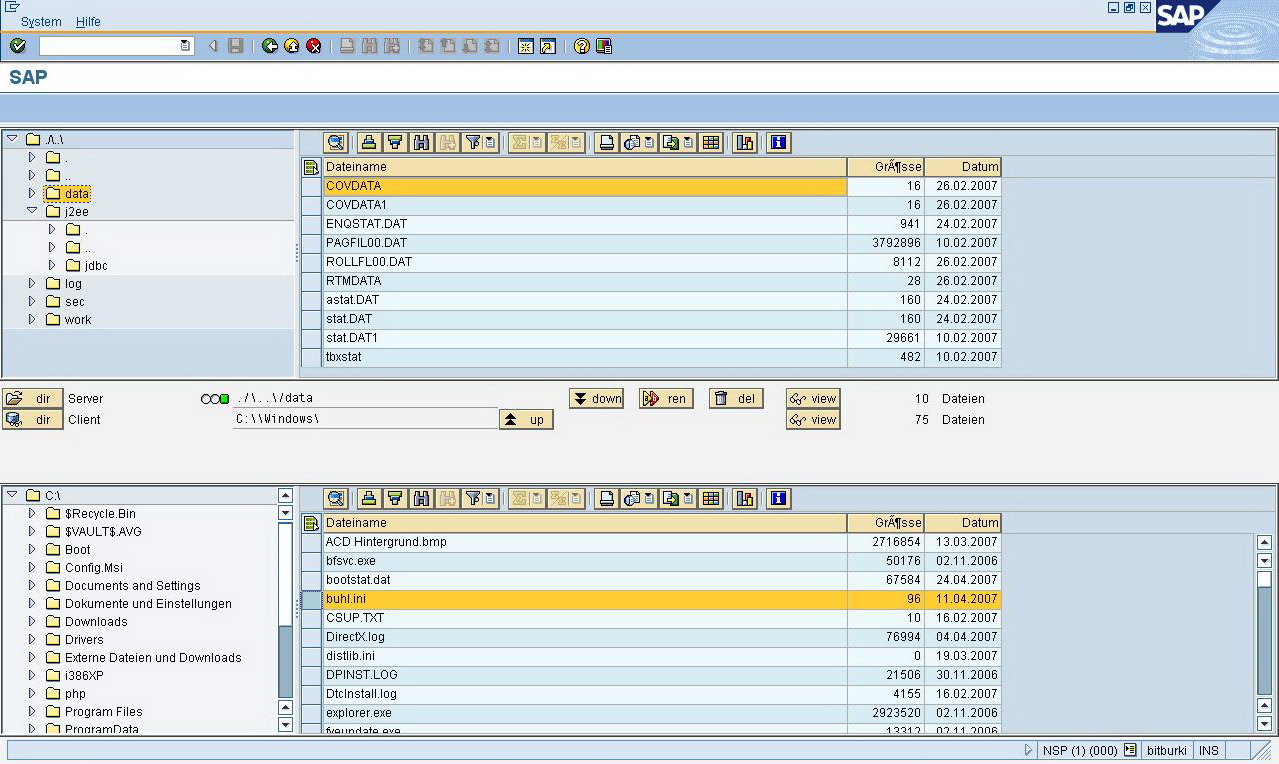The width and height of the screenshot is (1279, 764).
Task: Click the green Back arrow icon
Action: coord(269,46)
